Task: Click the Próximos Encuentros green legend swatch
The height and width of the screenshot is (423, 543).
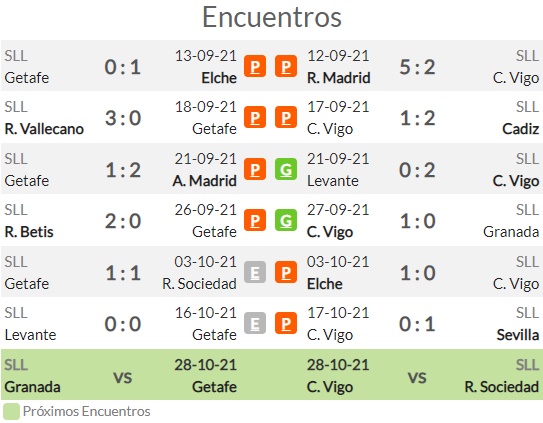Action: 11,412
